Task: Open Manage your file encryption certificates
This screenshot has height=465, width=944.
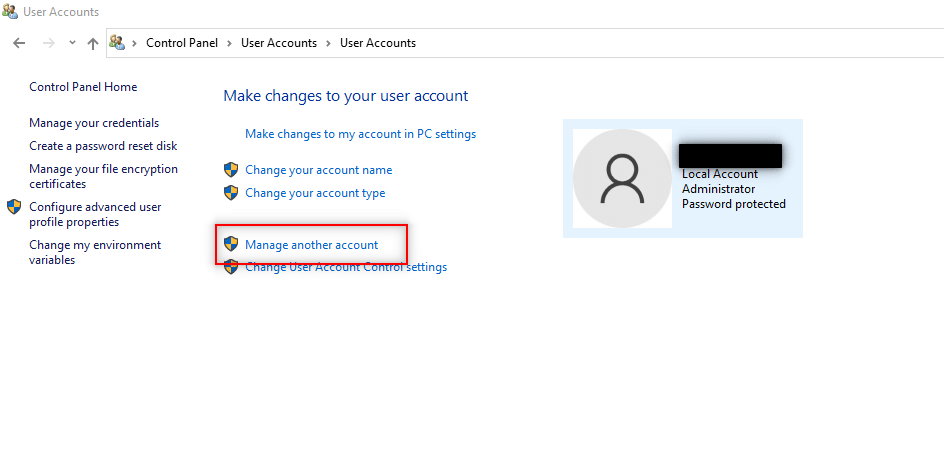Action: click(x=104, y=176)
